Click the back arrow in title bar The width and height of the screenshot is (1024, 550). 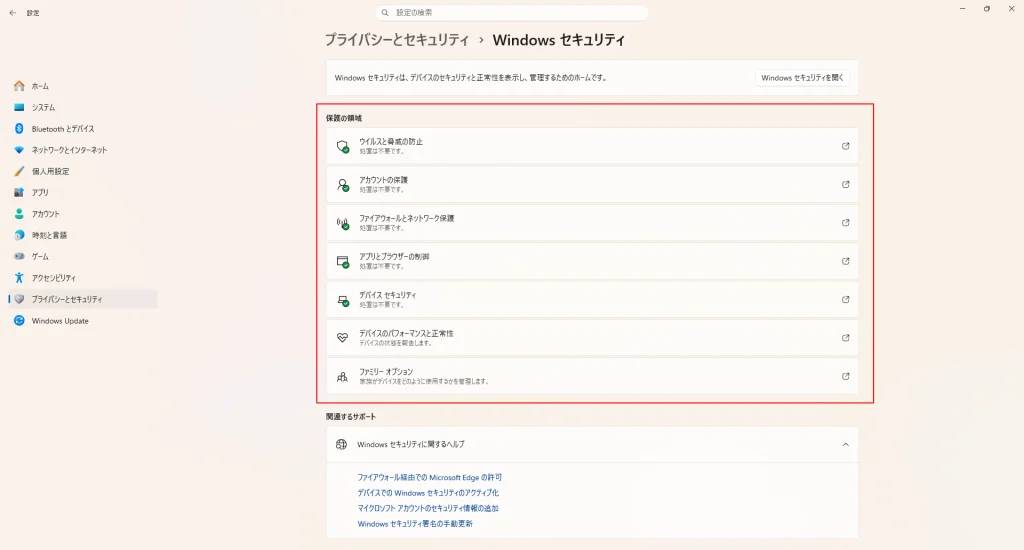tap(12, 12)
